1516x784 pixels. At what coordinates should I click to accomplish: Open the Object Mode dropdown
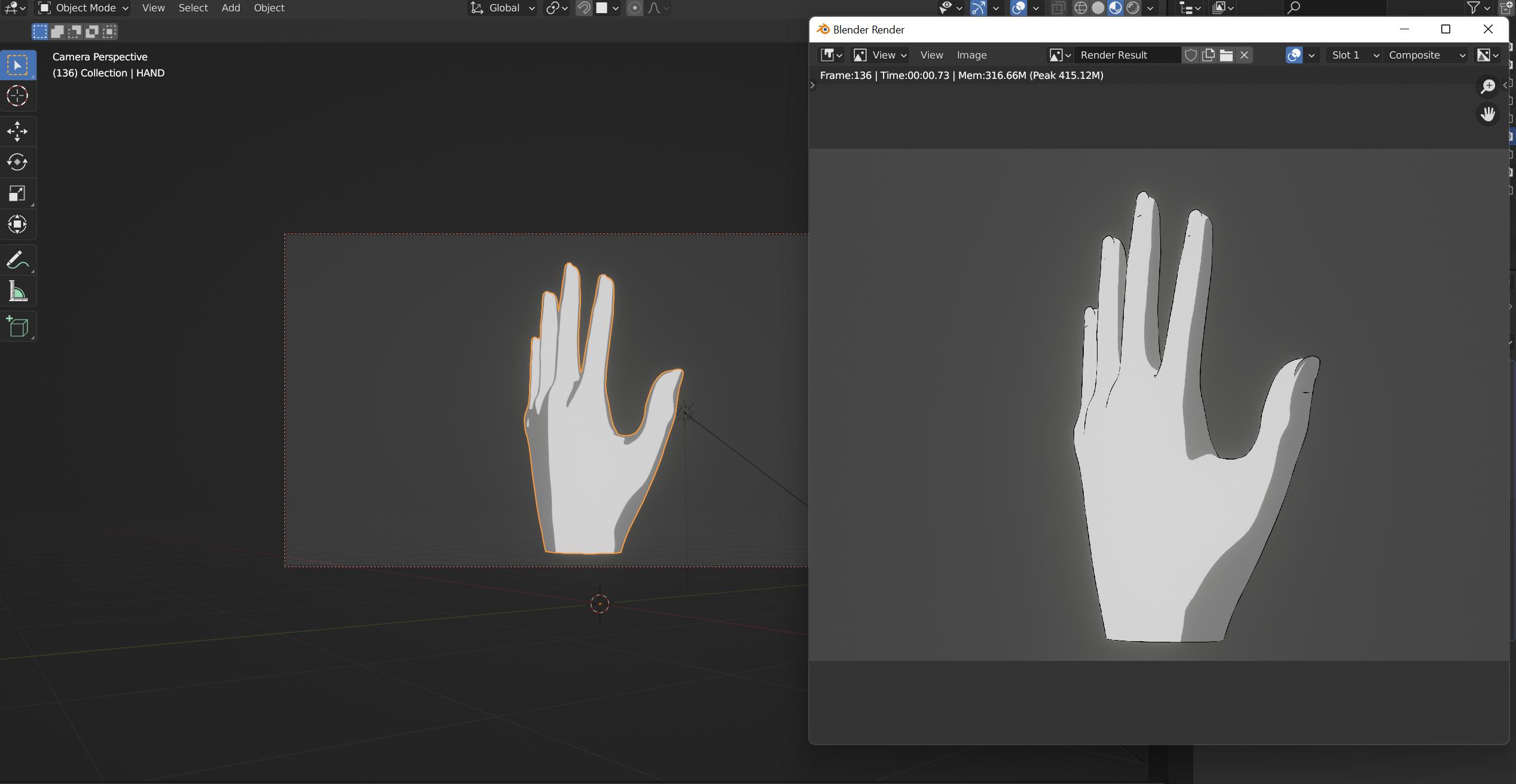(84, 8)
